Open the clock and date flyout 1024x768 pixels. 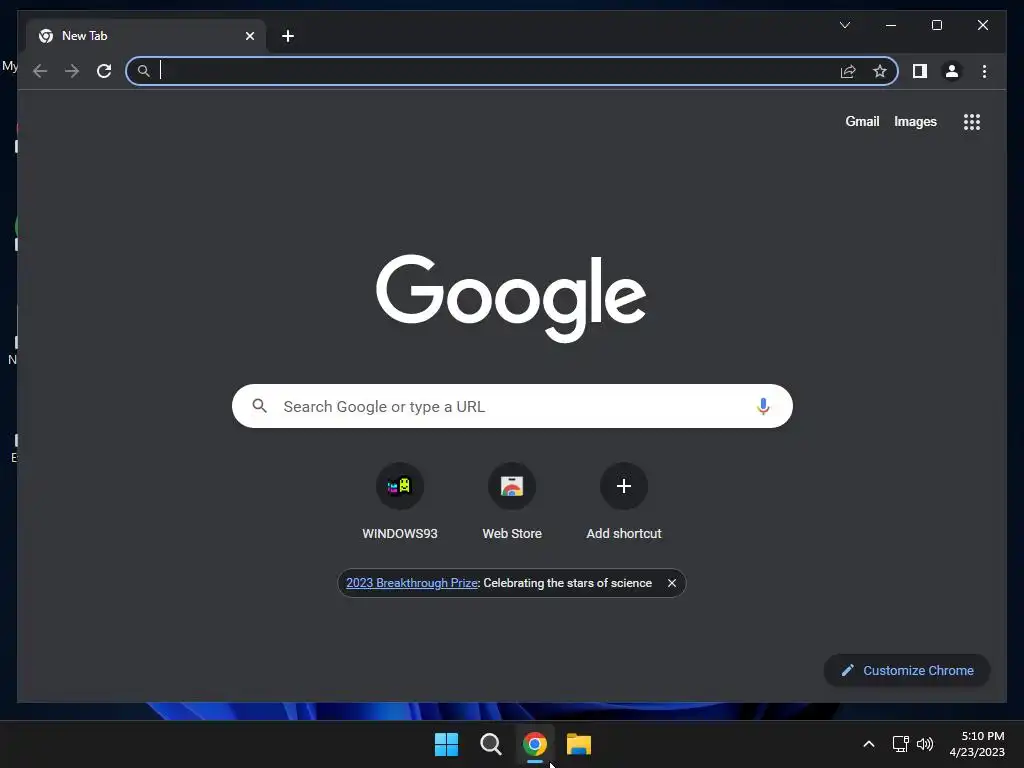977,744
